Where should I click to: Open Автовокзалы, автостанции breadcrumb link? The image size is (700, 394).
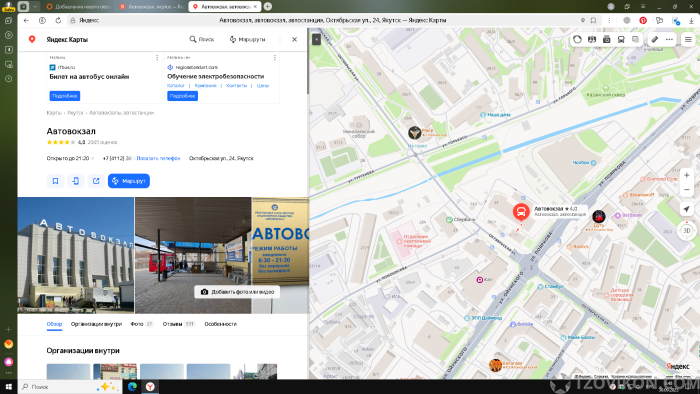point(121,113)
